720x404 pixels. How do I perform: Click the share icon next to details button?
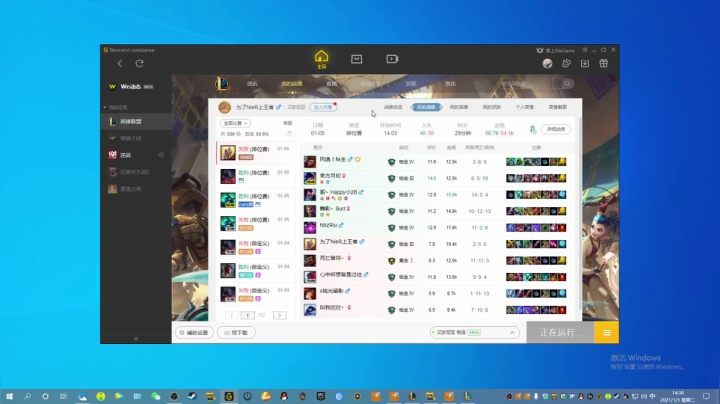(x=533, y=129)
